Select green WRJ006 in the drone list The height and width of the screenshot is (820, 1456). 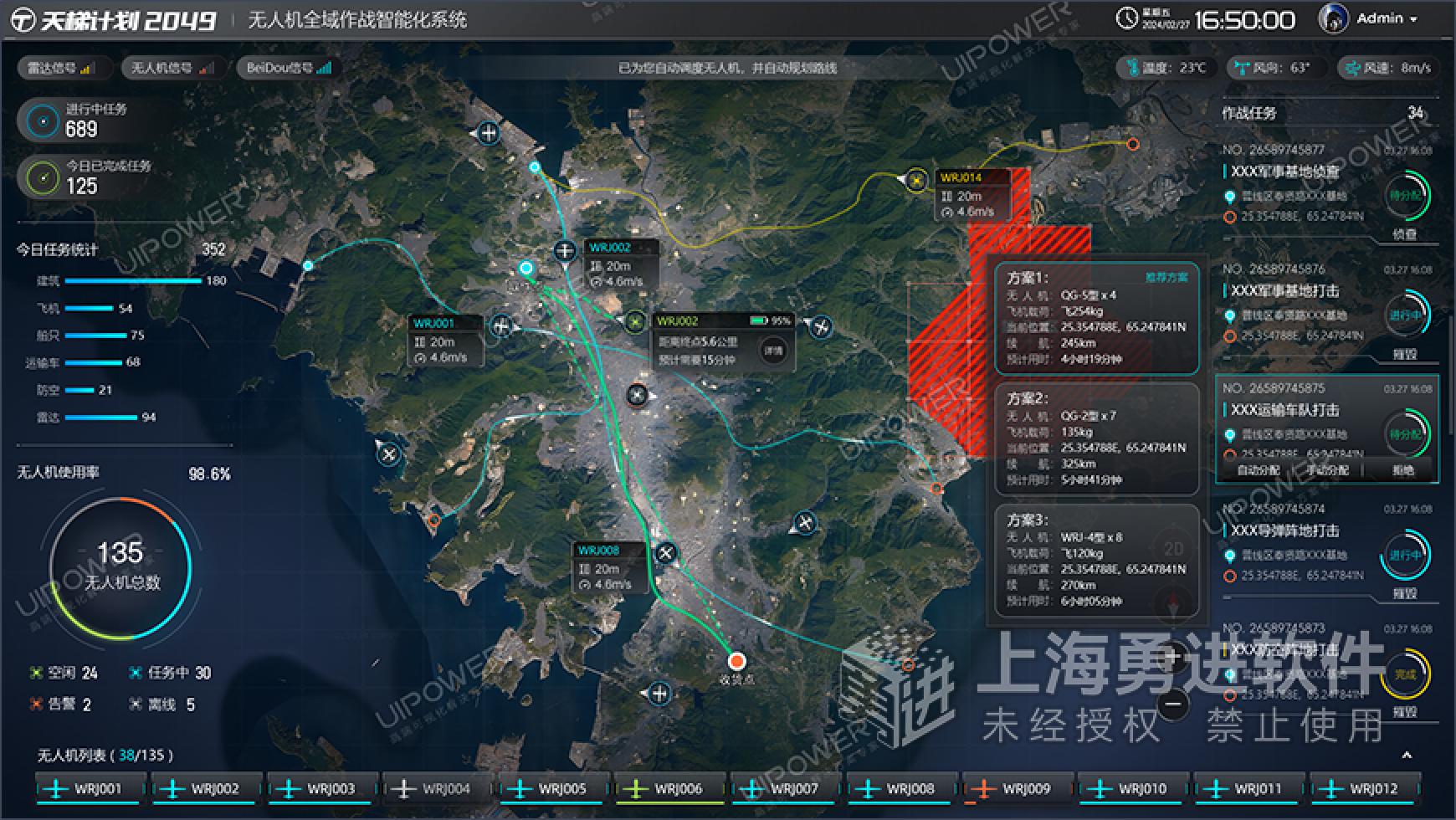(x=670, y=789)
